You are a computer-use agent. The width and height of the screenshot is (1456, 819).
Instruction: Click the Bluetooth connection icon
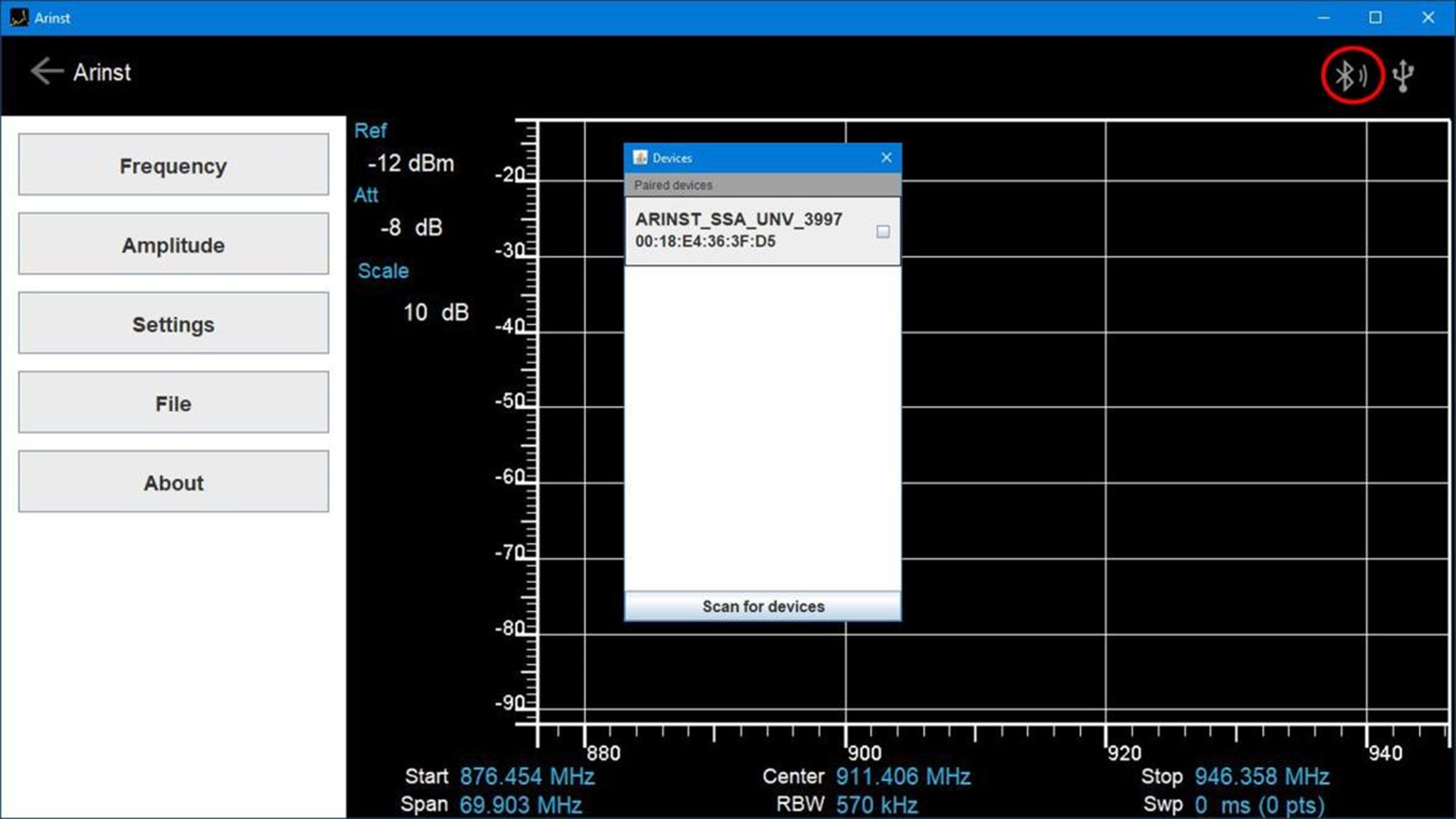(1351, 75)
